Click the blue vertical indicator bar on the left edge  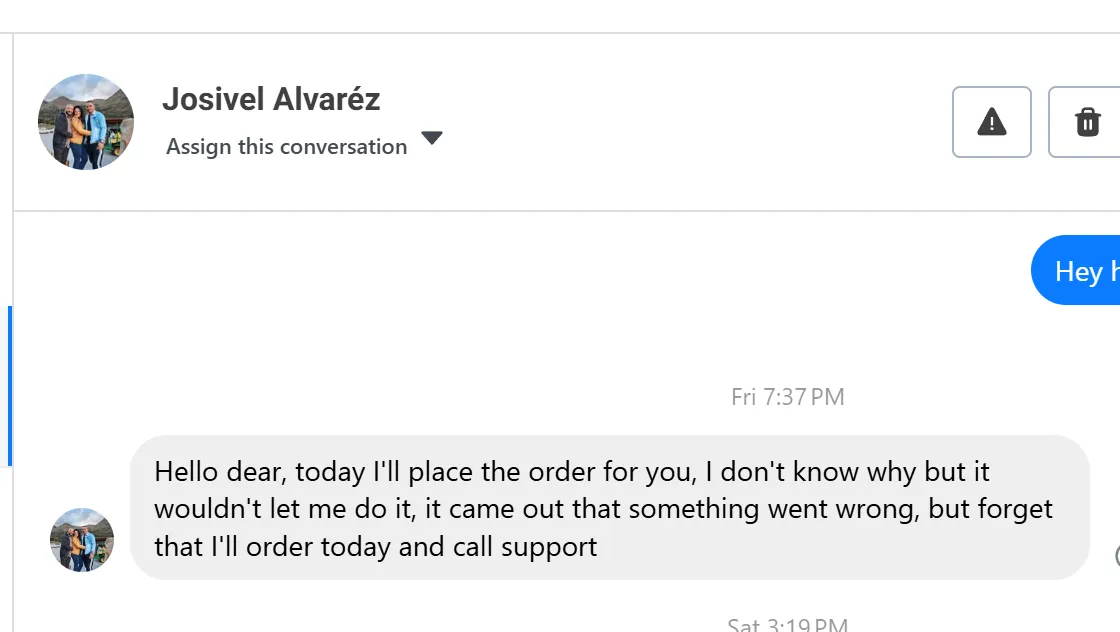(10, 386)
